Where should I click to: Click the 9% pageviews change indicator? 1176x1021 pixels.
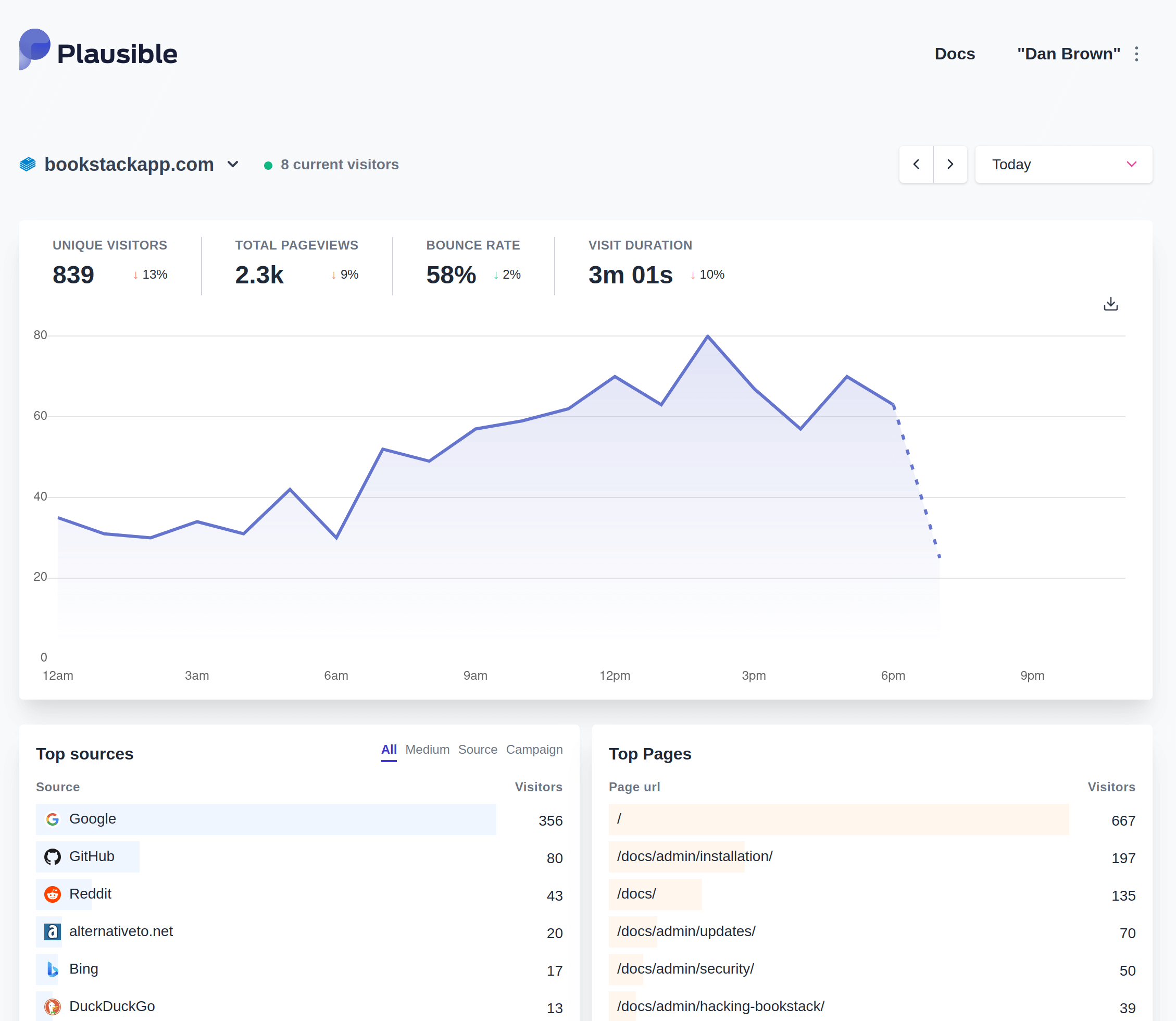tap(345, 275)
